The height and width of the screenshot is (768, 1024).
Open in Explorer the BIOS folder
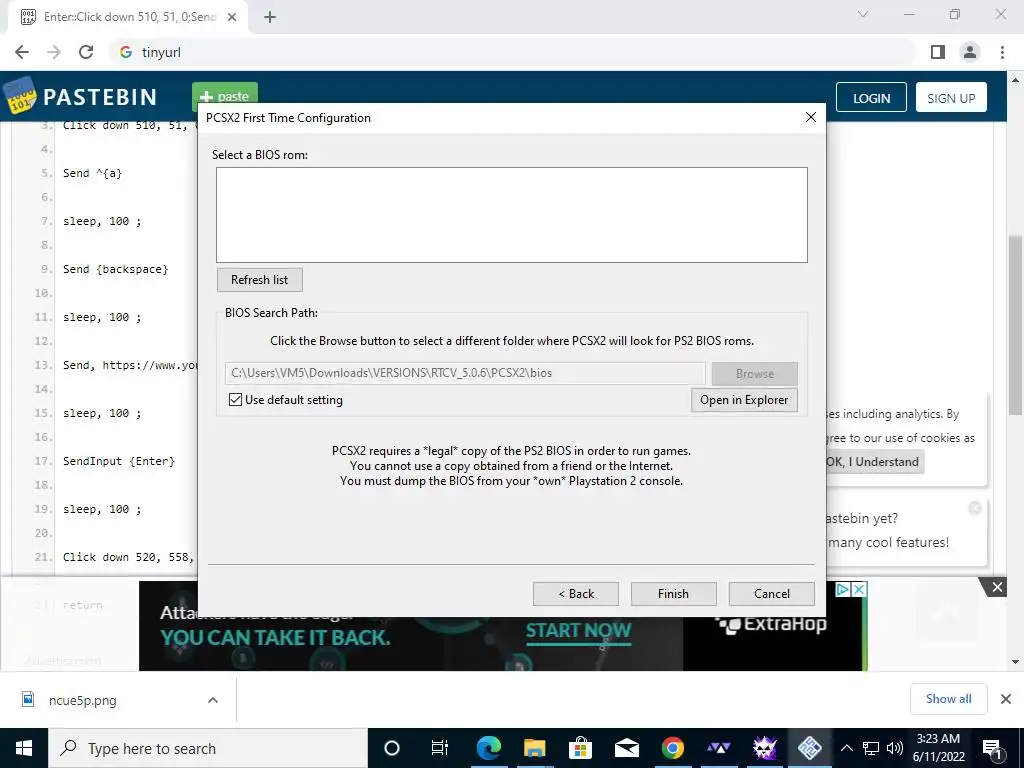click(x=744, y=400)
